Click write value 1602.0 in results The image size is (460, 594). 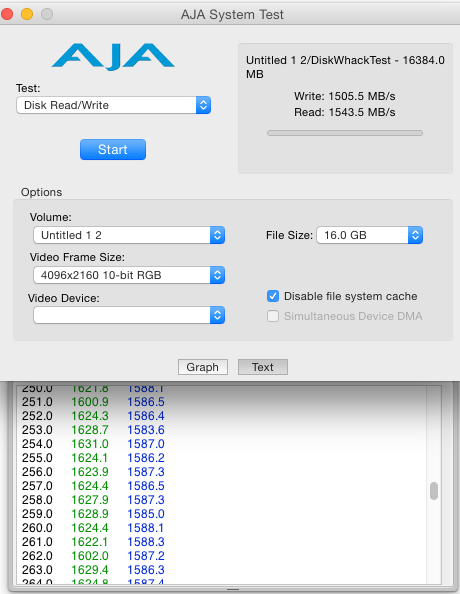pyautogui.click(x=90, y=556)
